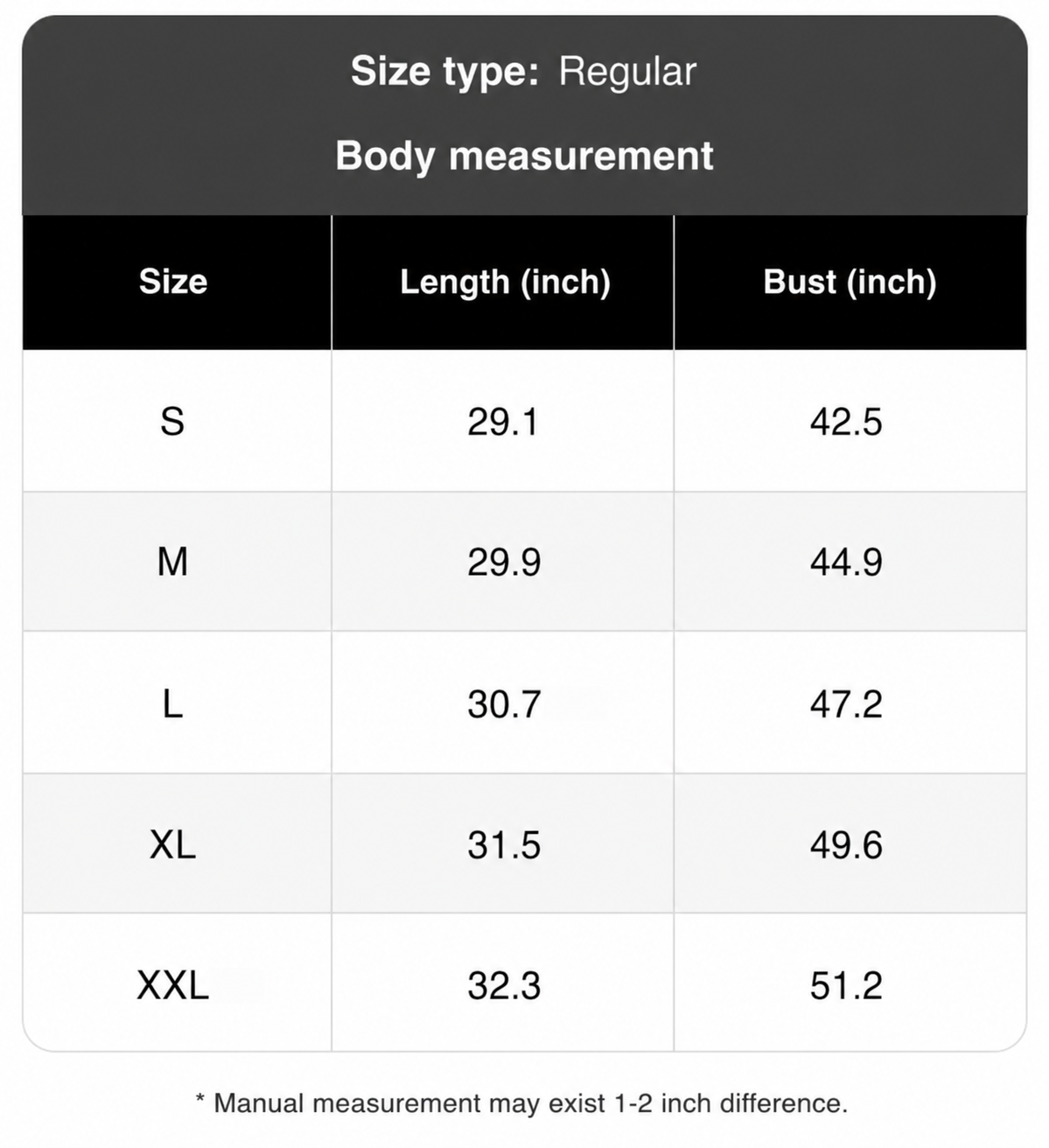
Task: Click the 51.2 bust value
Action: [846, 985]
